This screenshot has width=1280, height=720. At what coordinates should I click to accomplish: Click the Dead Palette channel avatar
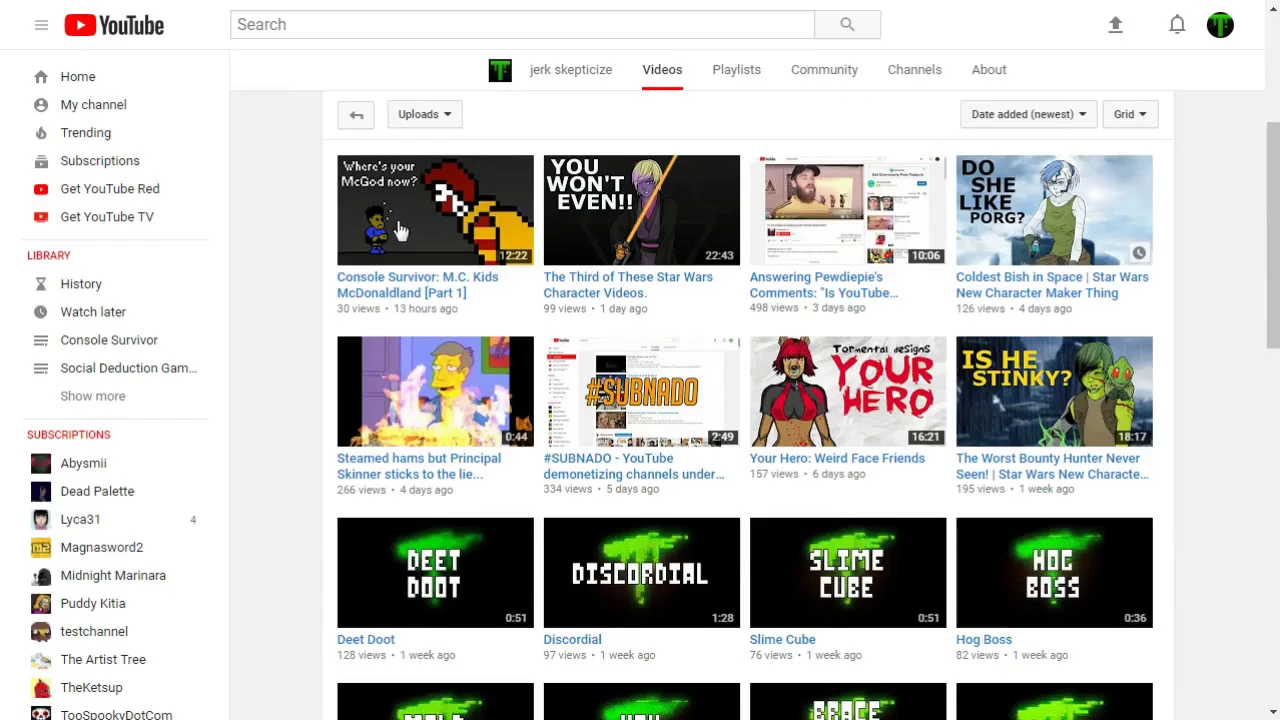[41, 491]
